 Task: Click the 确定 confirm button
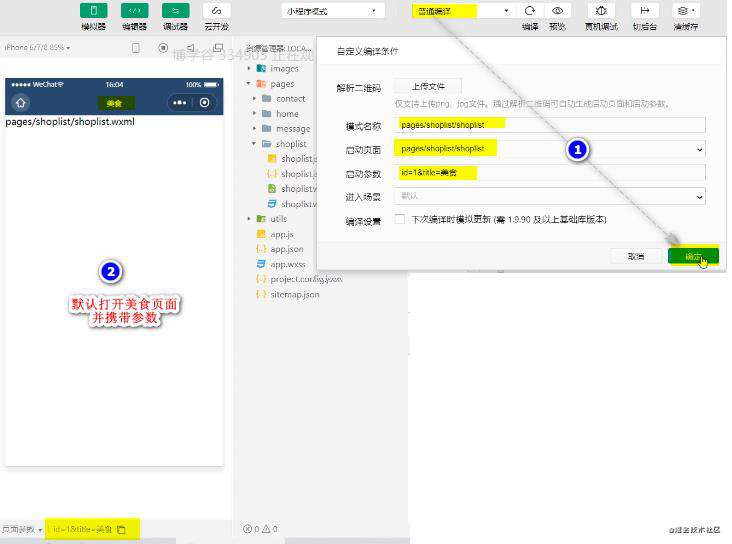[x=693, y=256]
